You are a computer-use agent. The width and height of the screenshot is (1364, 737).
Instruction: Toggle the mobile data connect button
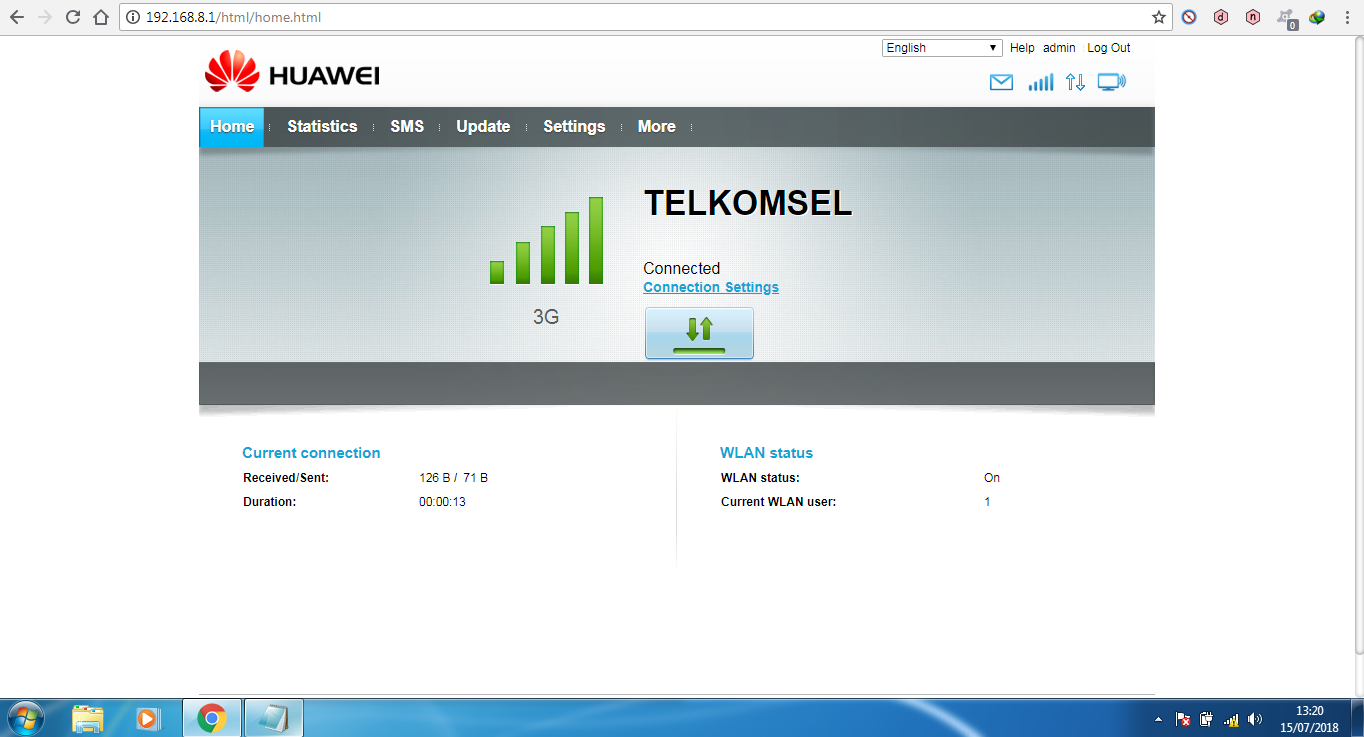(x=699, y=333)
